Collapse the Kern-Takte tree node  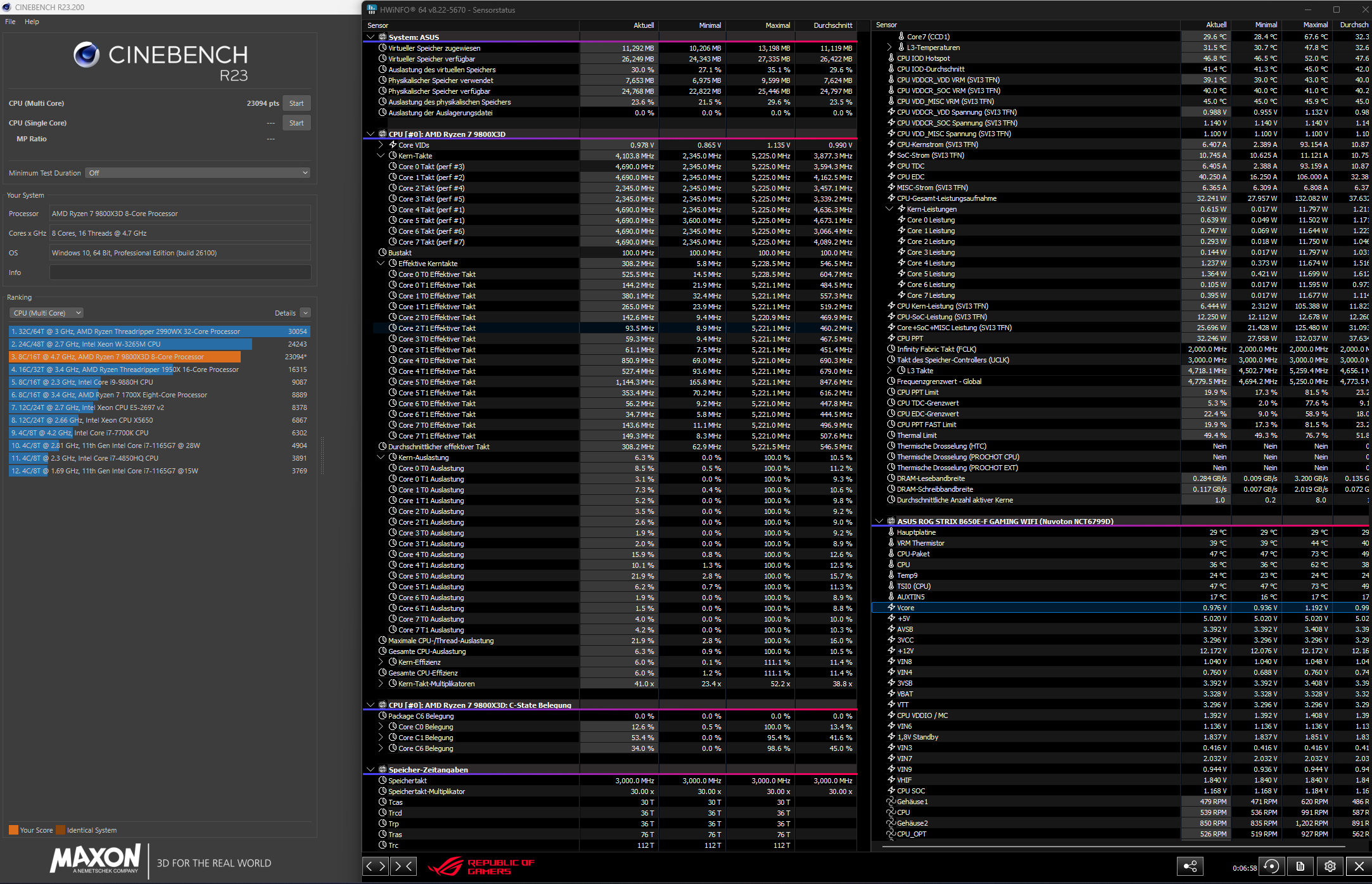(381, 156)
